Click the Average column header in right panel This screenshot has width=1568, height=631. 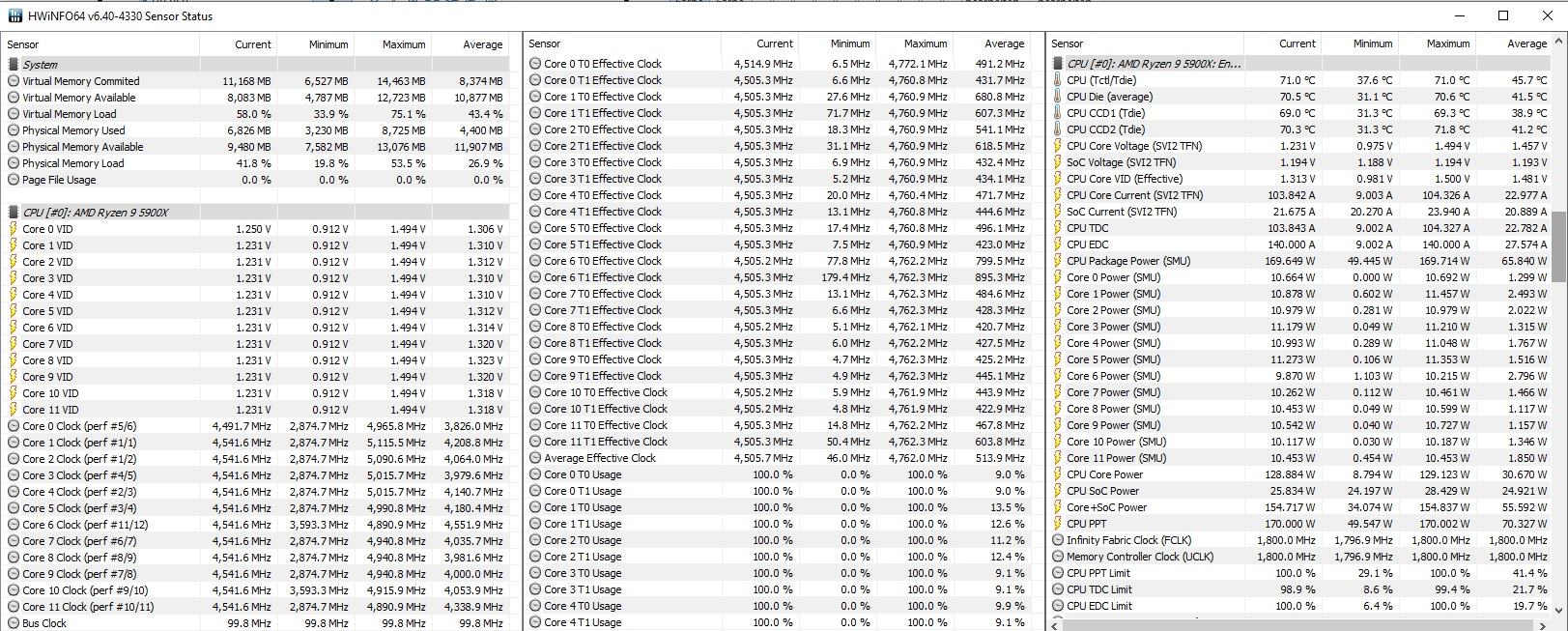pyautogui.click(x=1514, y=43)
